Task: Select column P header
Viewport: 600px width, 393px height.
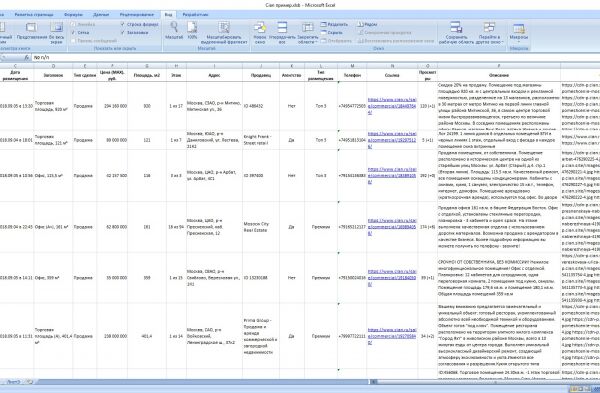Action: coord(499,66)
